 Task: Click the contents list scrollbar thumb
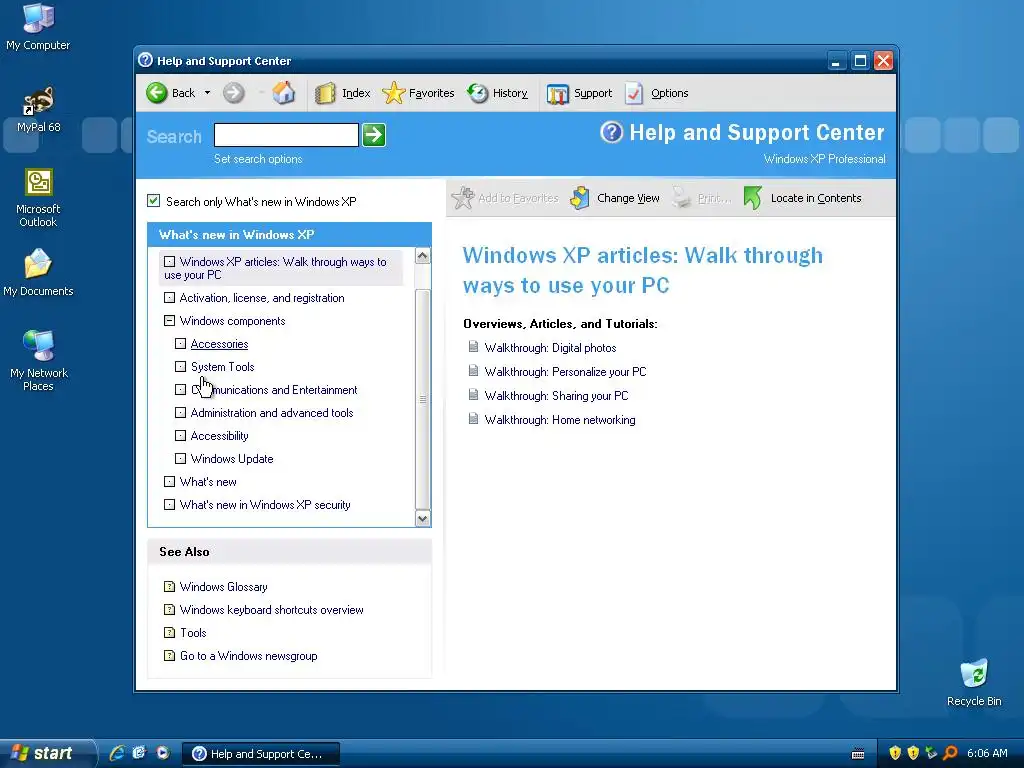pos(423,398)
